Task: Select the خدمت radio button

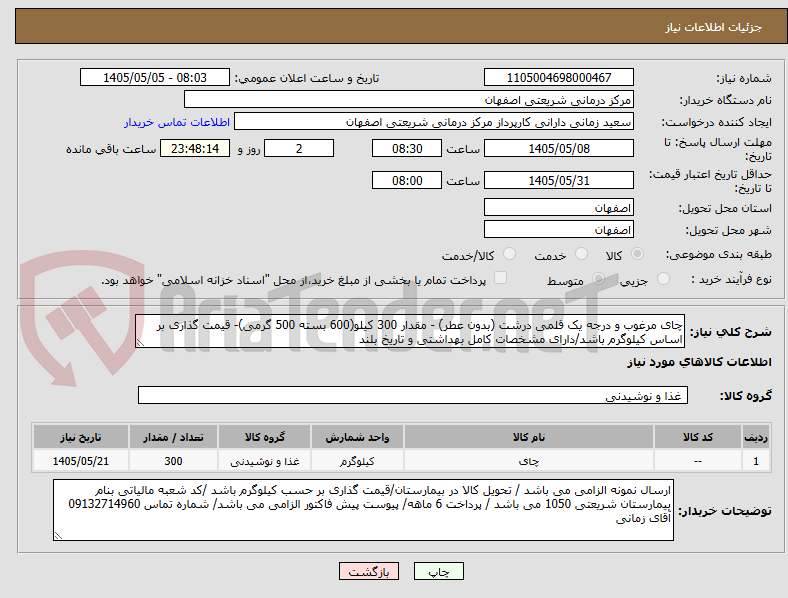Action: point(581,254)
